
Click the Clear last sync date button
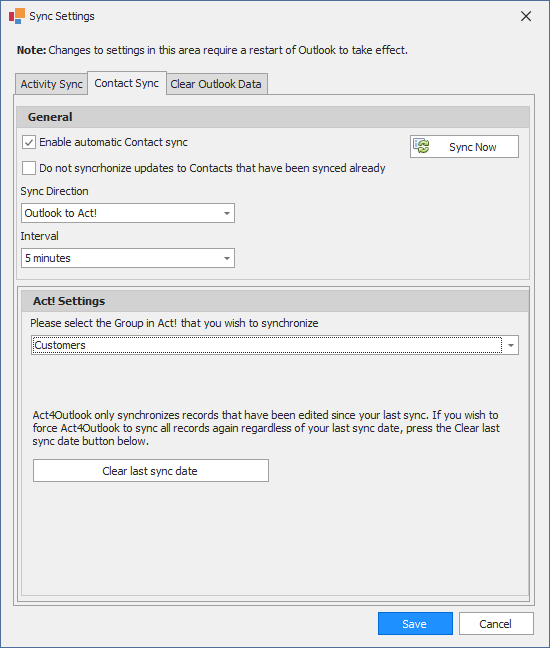tap(151, 471)
